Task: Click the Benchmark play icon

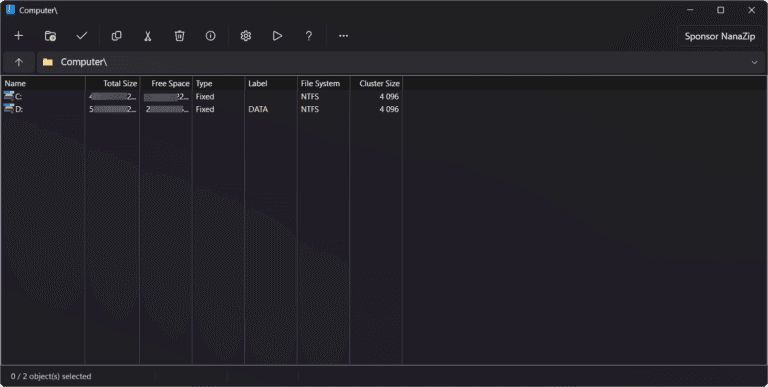Action: tap(277, 36)
